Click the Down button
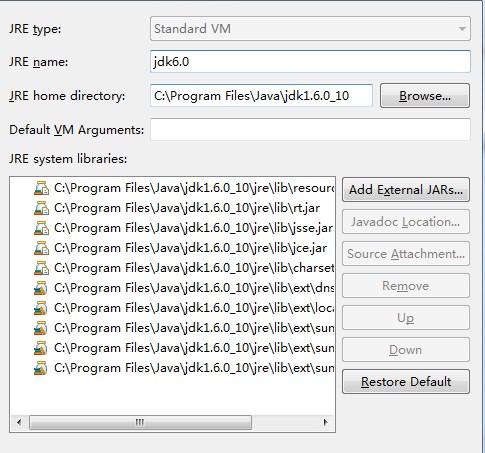This screenshot has height=453, width=485. pos(406,350)
